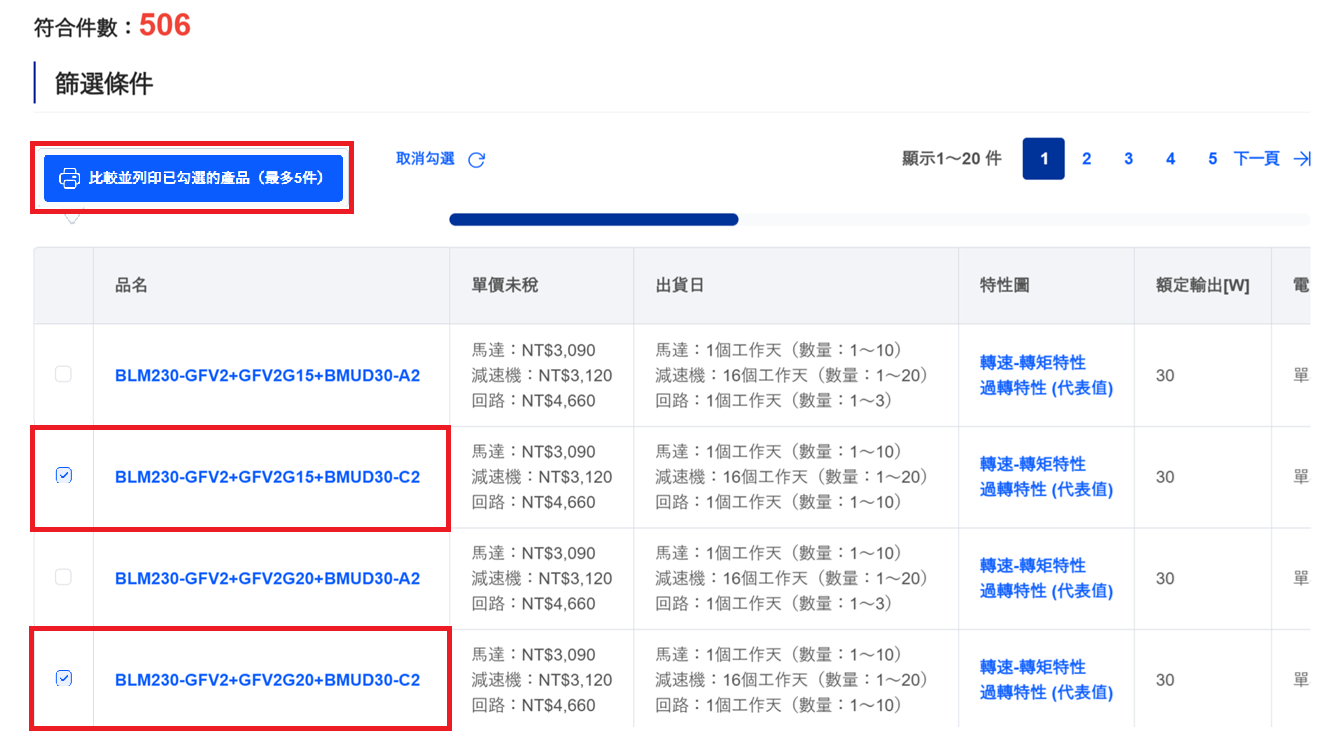1328x742 pixels.
Task: Jump to last page arrow icon
Action: [1301, 159]
